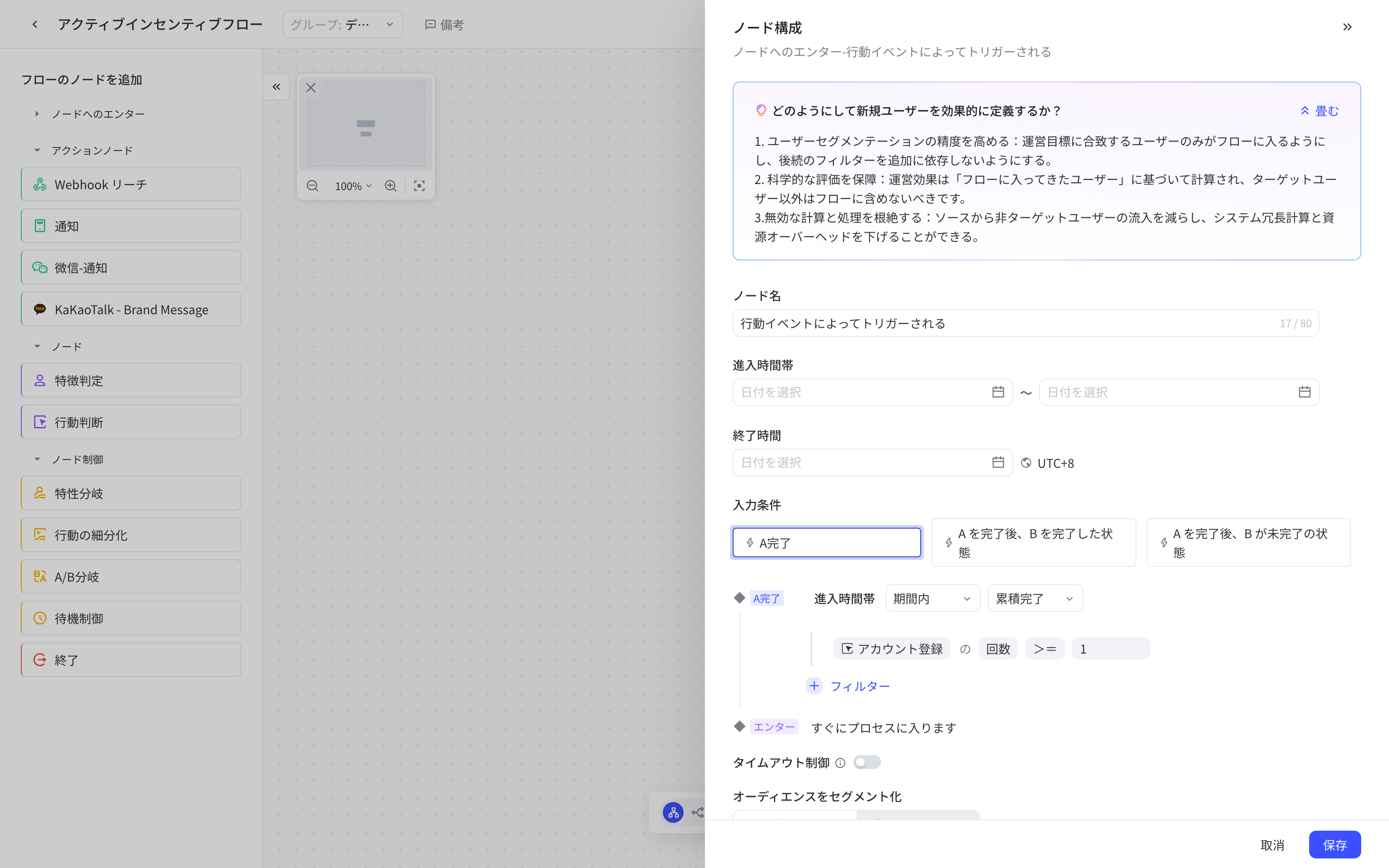This screenshot has width=1389, height=868.
Task: Click the 進入時間帯 end date field
Action: click(1179, 392)
